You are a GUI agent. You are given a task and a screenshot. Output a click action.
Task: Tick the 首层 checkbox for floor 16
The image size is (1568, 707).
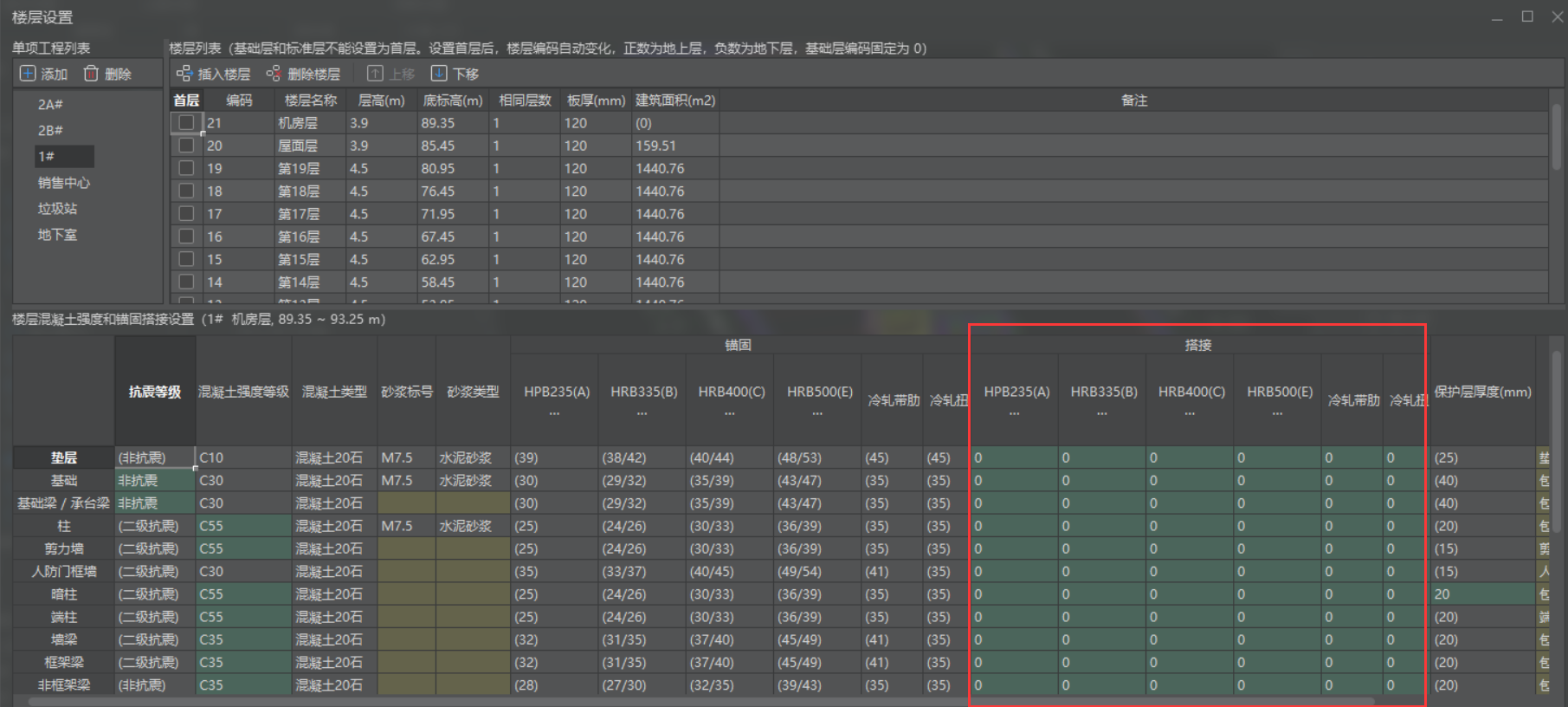186,237
